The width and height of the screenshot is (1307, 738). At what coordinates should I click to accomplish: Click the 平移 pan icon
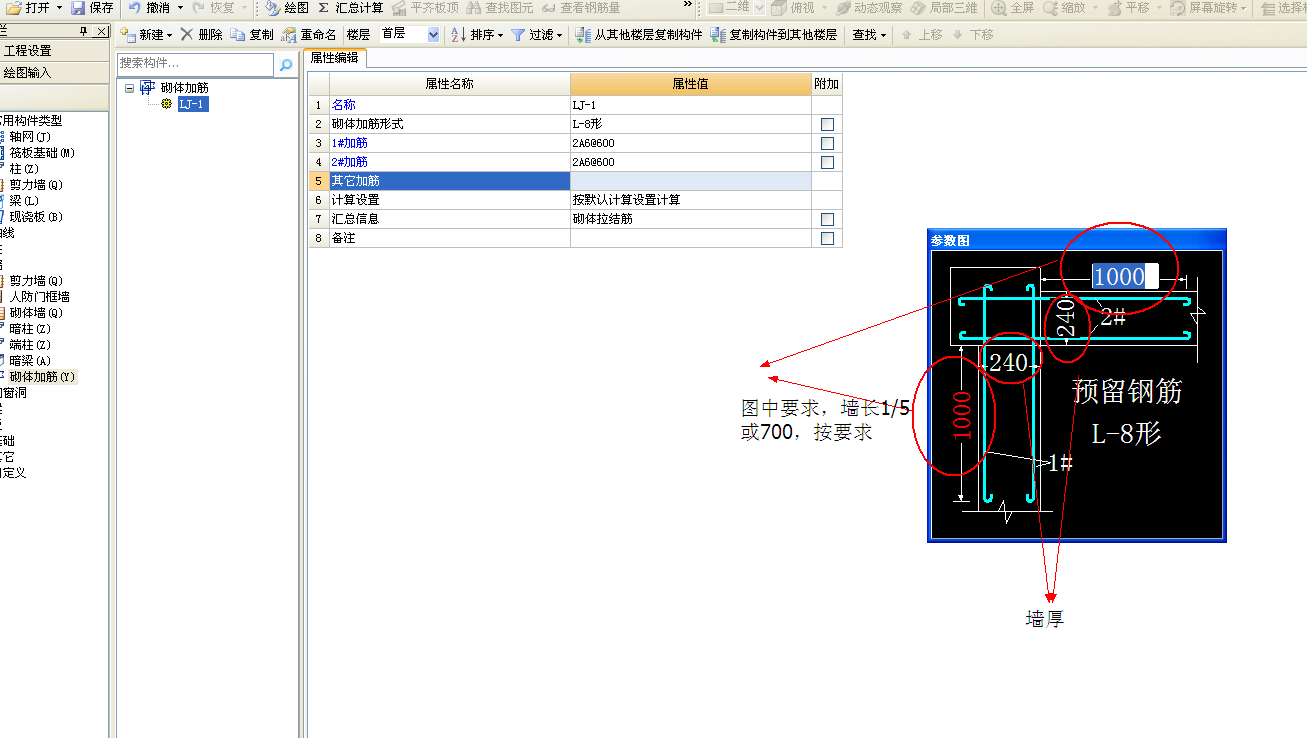coord(1114,8)
